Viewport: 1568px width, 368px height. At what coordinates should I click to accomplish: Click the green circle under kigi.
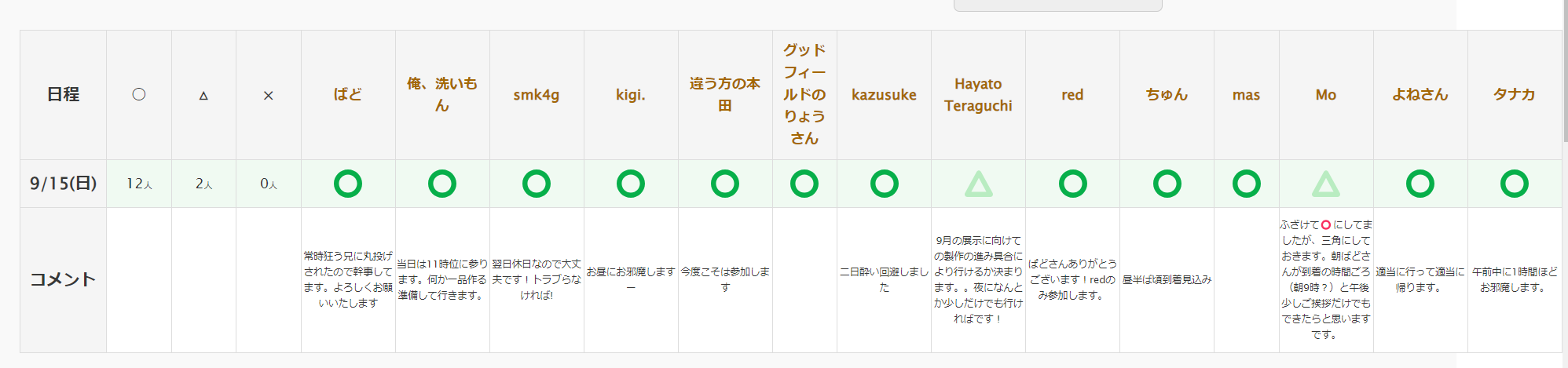coord(631,184)
